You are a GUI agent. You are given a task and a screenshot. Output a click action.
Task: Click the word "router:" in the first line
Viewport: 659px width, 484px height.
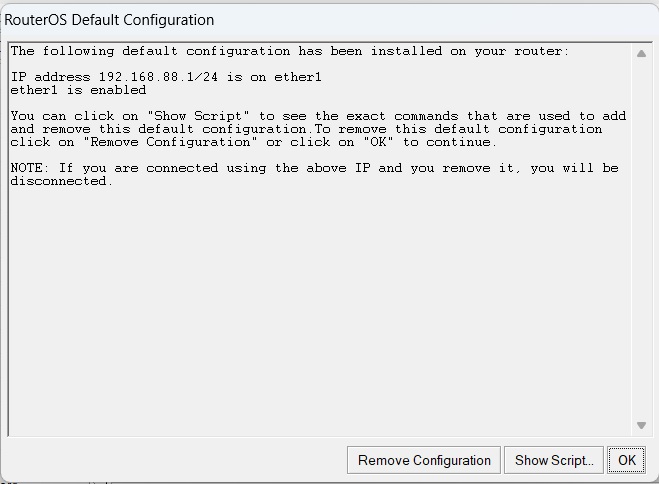pos(542,51)
